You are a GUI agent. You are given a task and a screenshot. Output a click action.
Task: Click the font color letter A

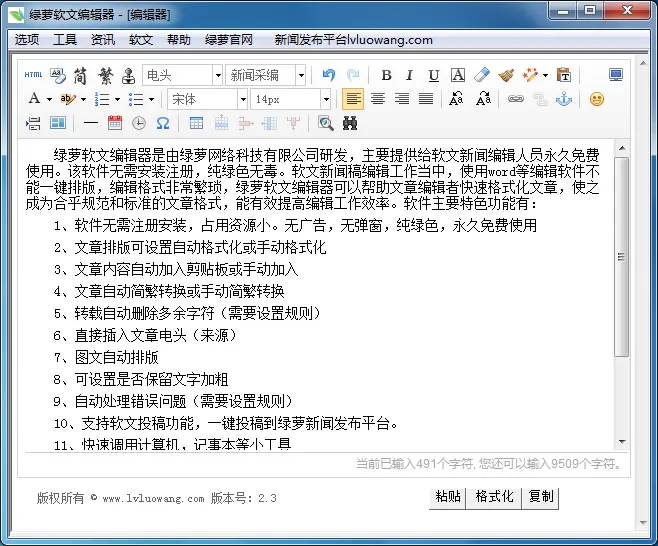coord(34,99)
